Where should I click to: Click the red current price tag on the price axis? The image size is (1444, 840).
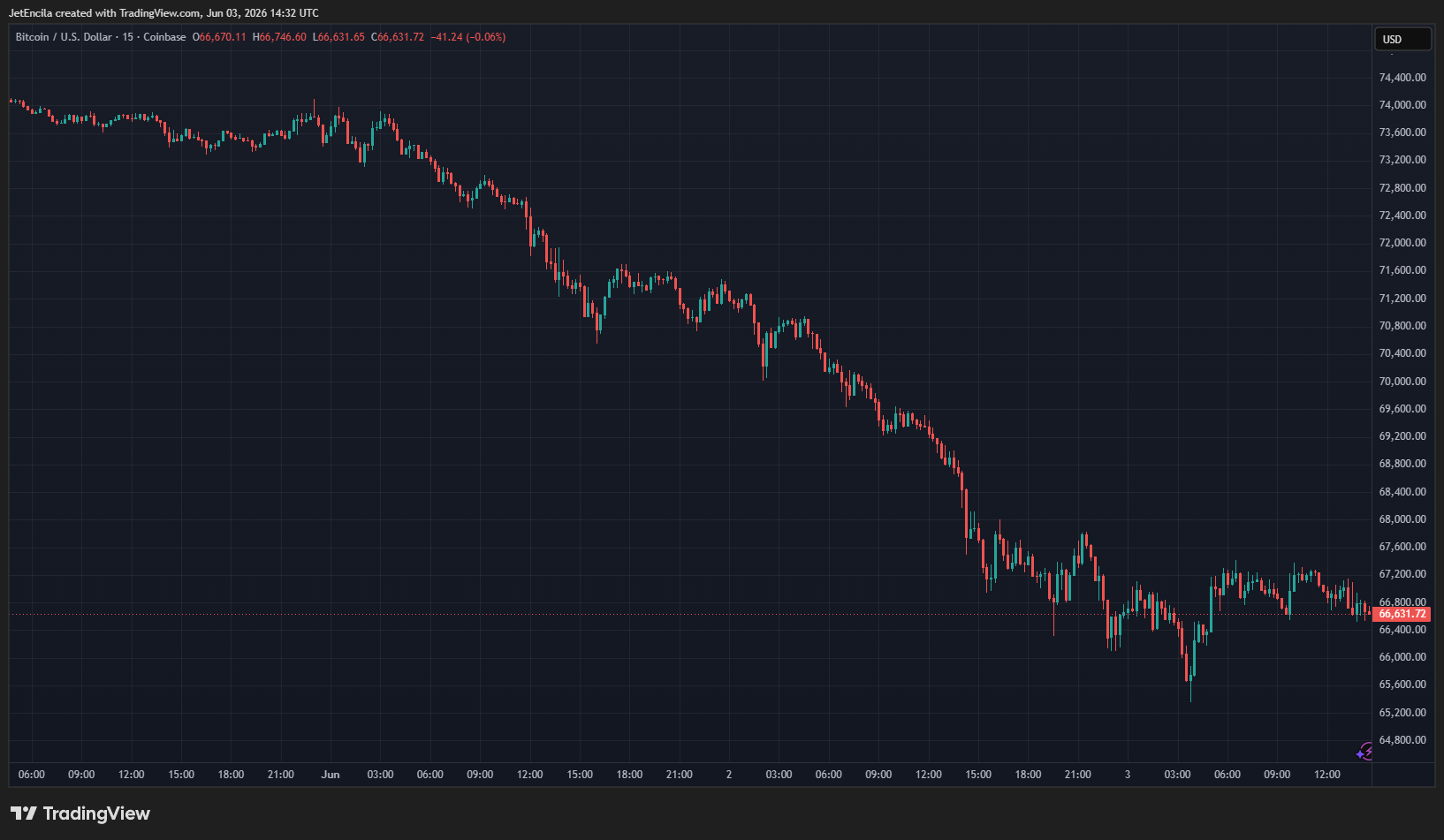1402,614
